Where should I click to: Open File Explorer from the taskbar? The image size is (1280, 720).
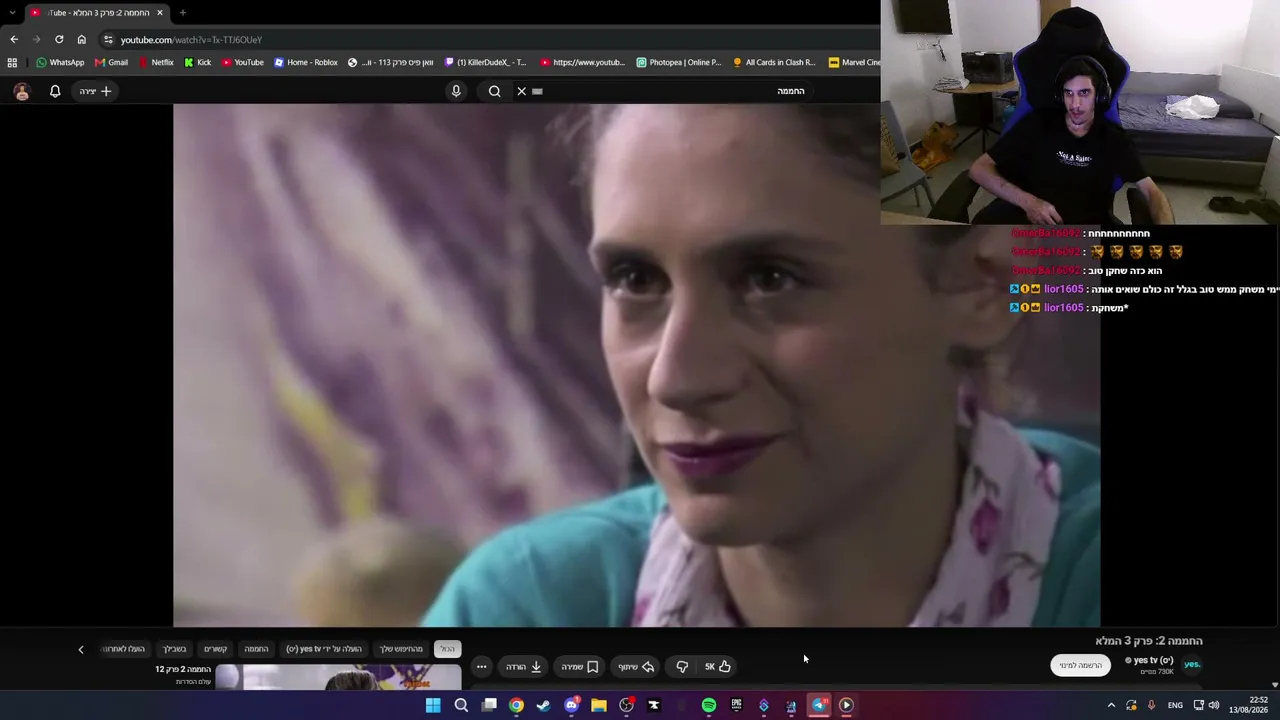click(599, 705)
